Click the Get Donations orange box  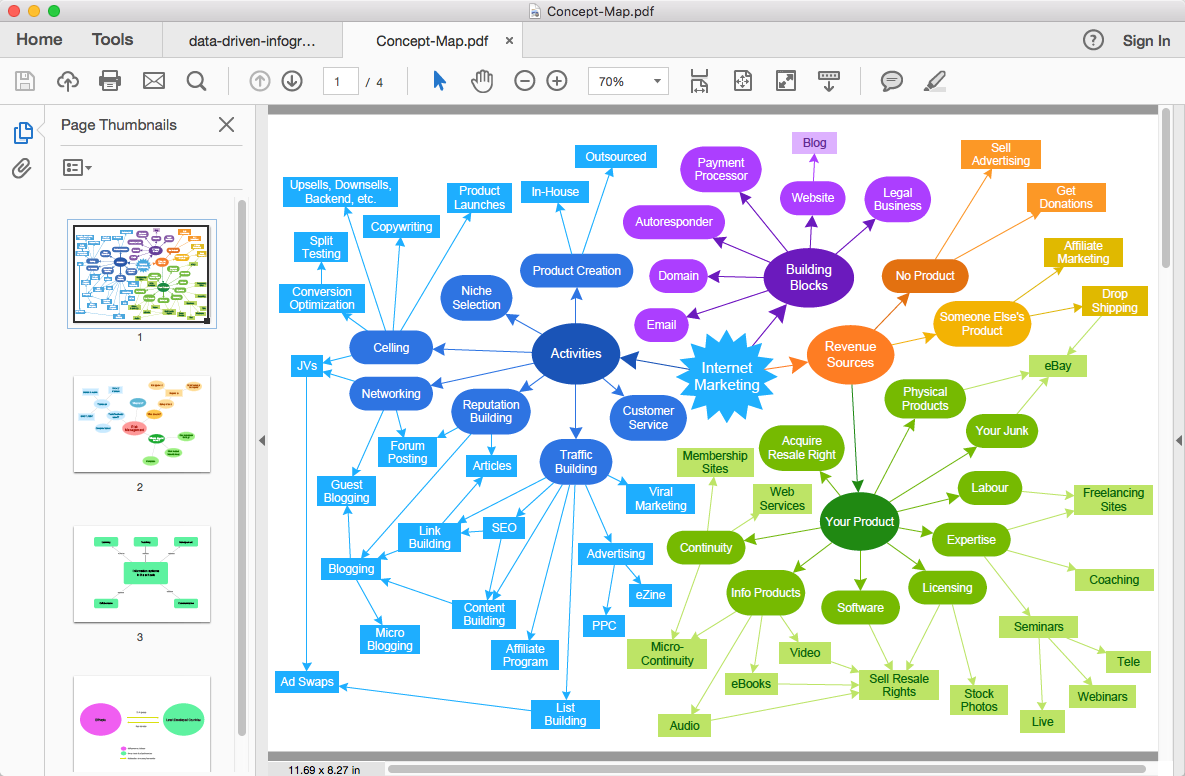pos(1066,197)
